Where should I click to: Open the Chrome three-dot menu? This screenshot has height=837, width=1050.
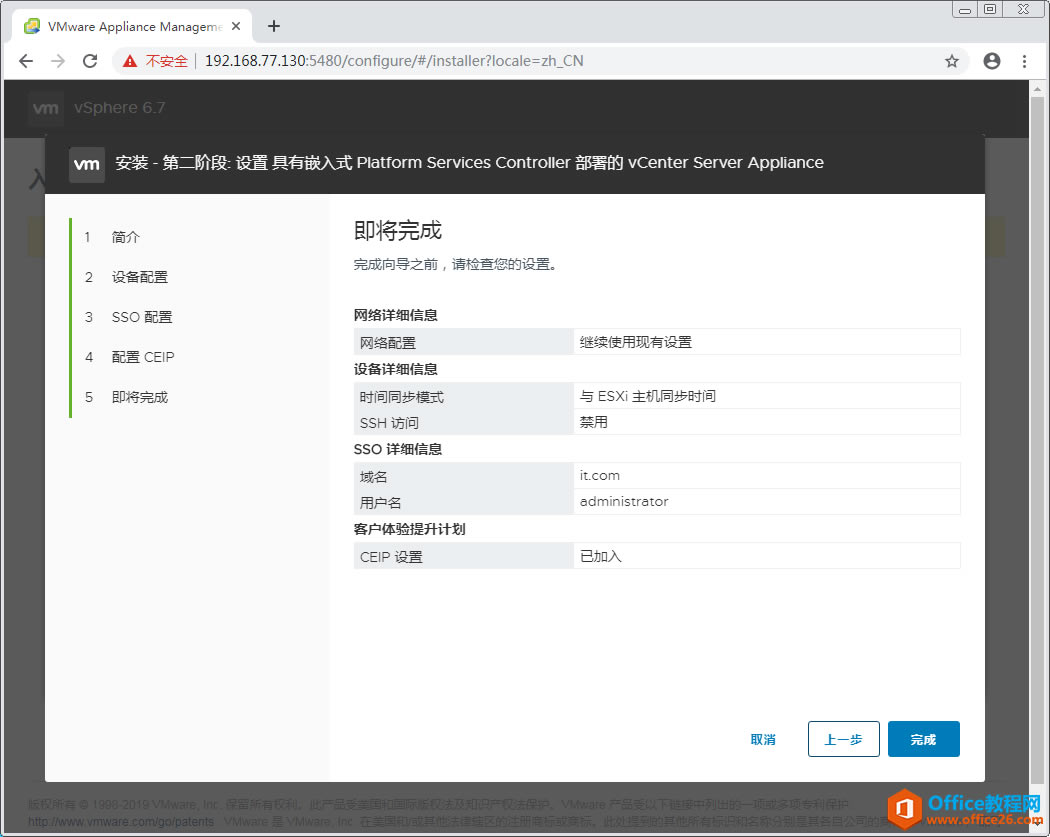click(x=1024, y=61)
